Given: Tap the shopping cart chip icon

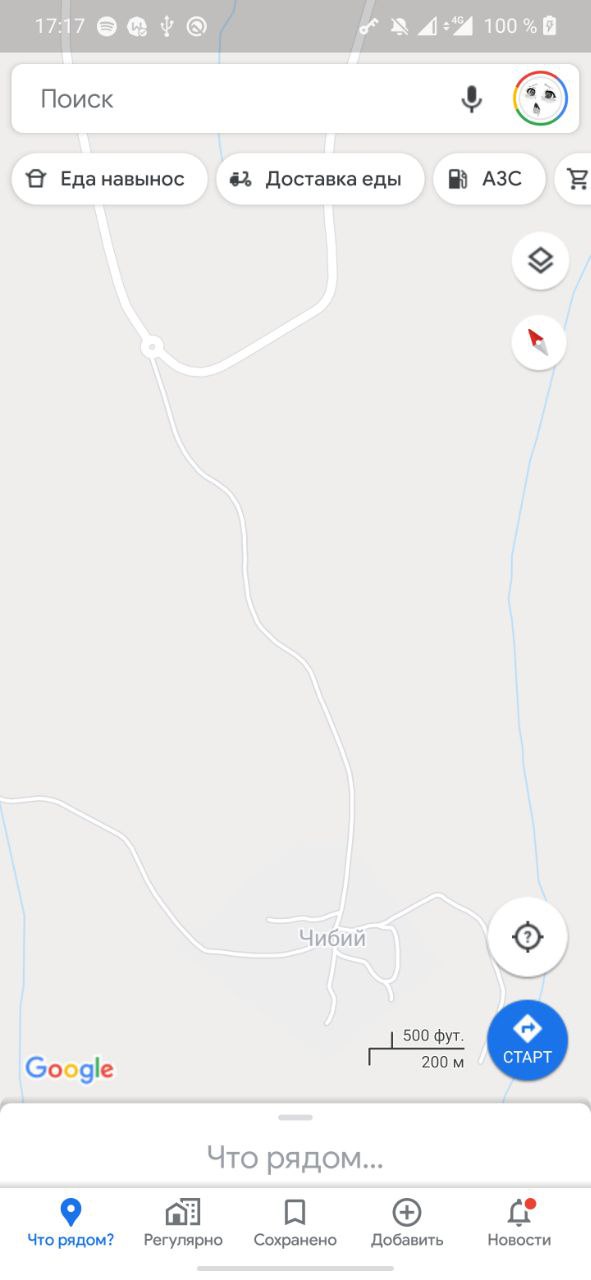Looking at the screenshot, I should click(577, 179).
